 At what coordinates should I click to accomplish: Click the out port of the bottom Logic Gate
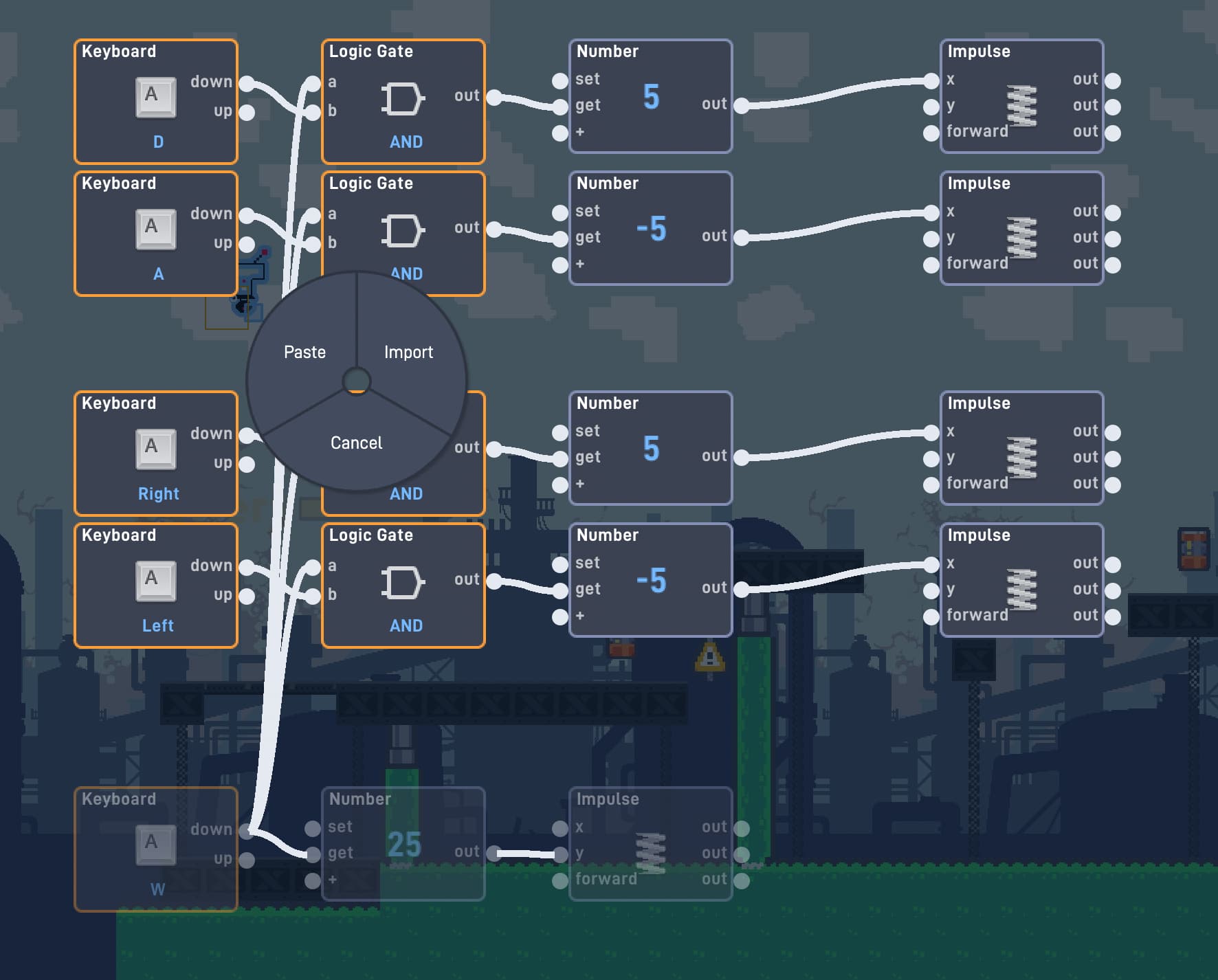coord(494,581)
